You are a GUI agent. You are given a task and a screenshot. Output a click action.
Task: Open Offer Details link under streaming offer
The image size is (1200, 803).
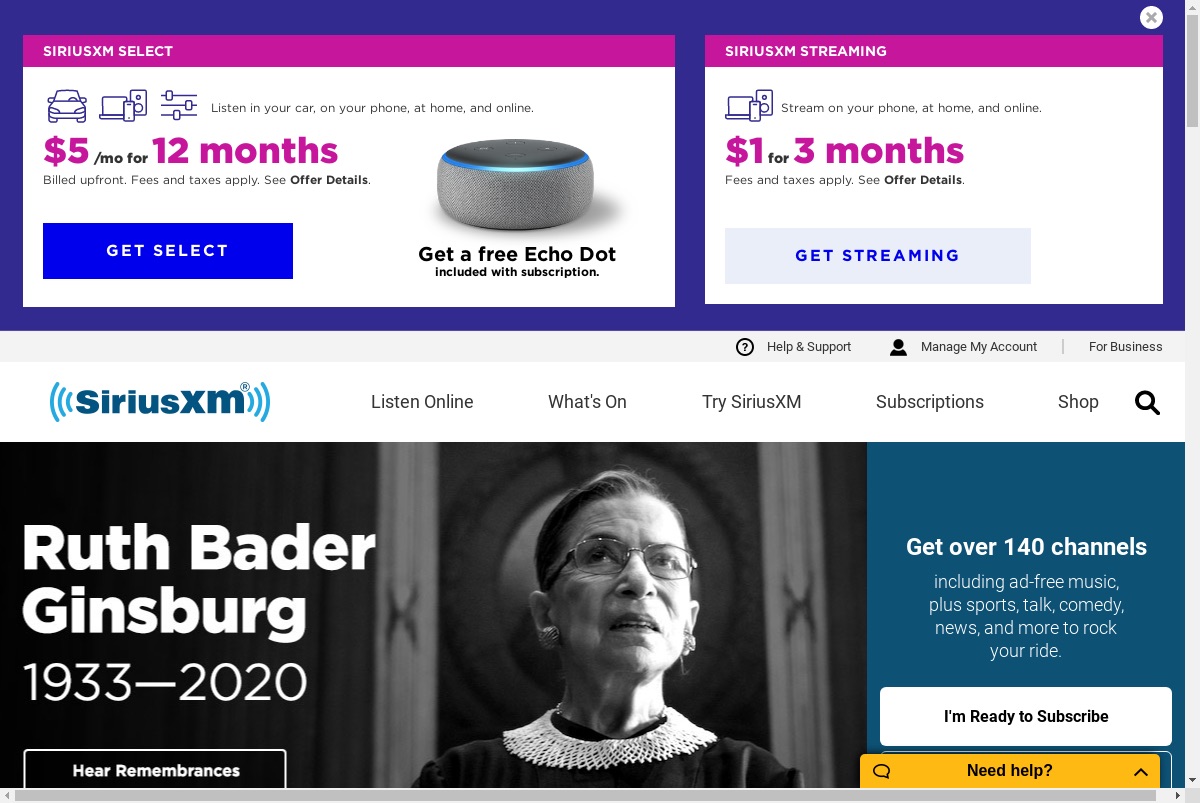point(923,180)
